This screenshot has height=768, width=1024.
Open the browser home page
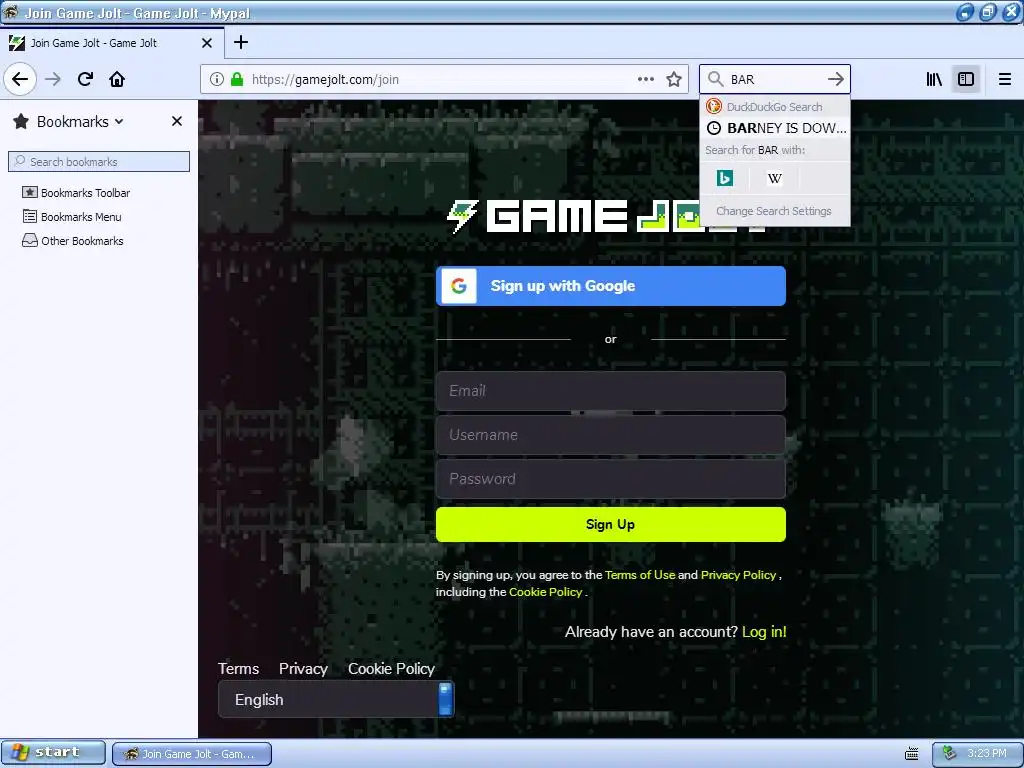point(117,79)
